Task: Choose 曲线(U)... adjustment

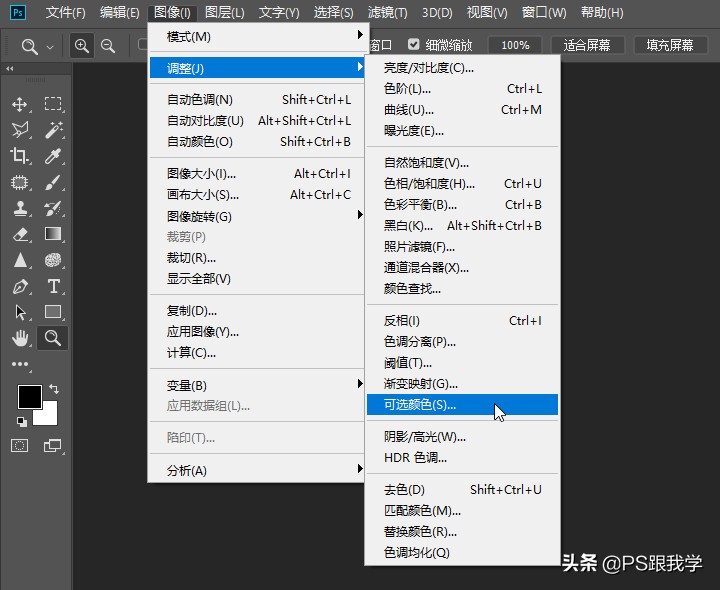Action: [x=462, y=110]
